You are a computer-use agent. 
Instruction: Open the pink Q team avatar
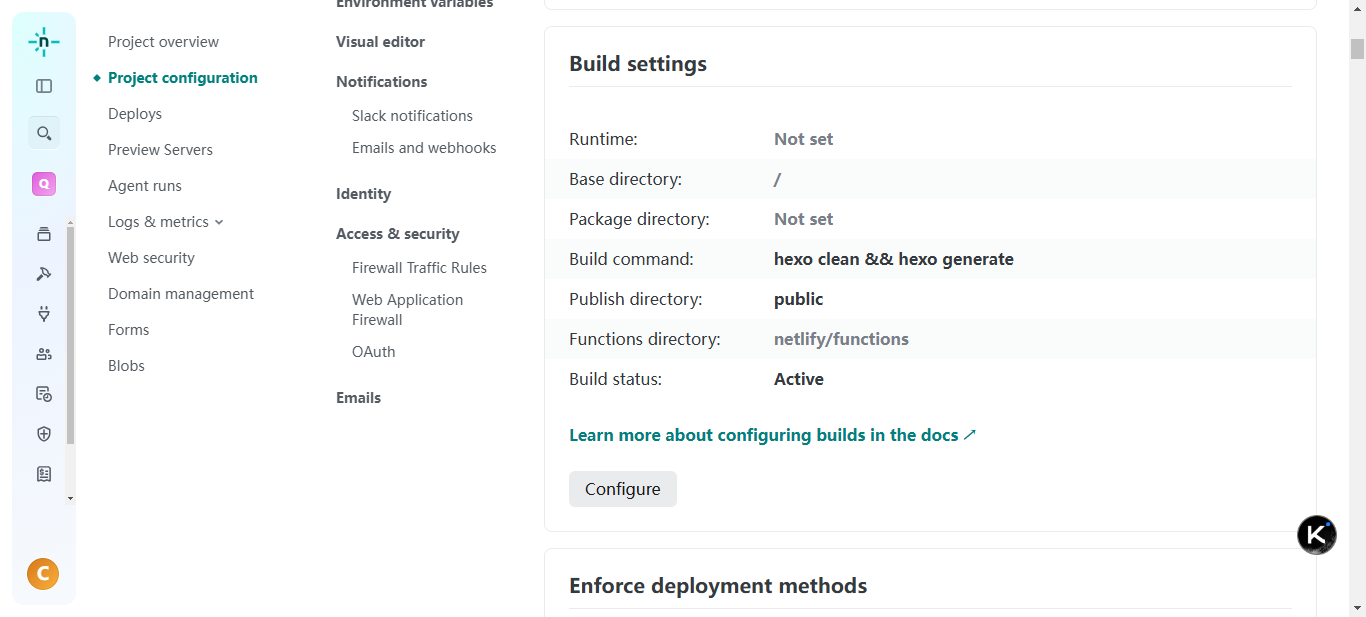pyautogui.click(x=44, y=184)
